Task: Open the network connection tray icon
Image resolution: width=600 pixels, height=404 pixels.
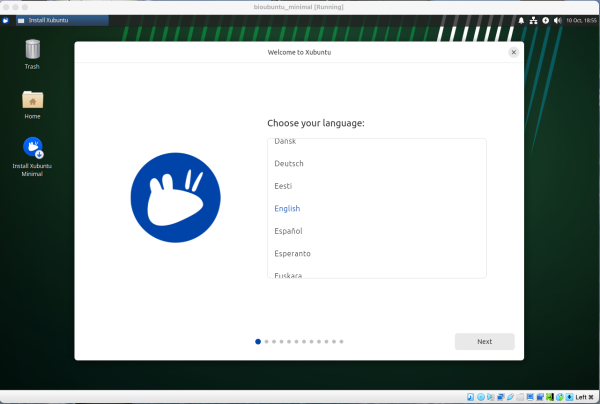Action: [533, 20]
